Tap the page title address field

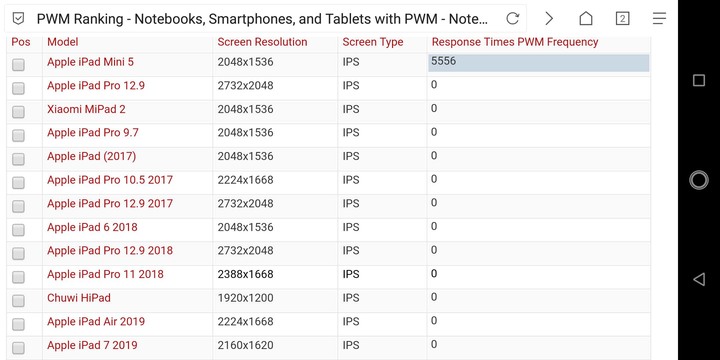pyautogui.click(x=262, y=19)
